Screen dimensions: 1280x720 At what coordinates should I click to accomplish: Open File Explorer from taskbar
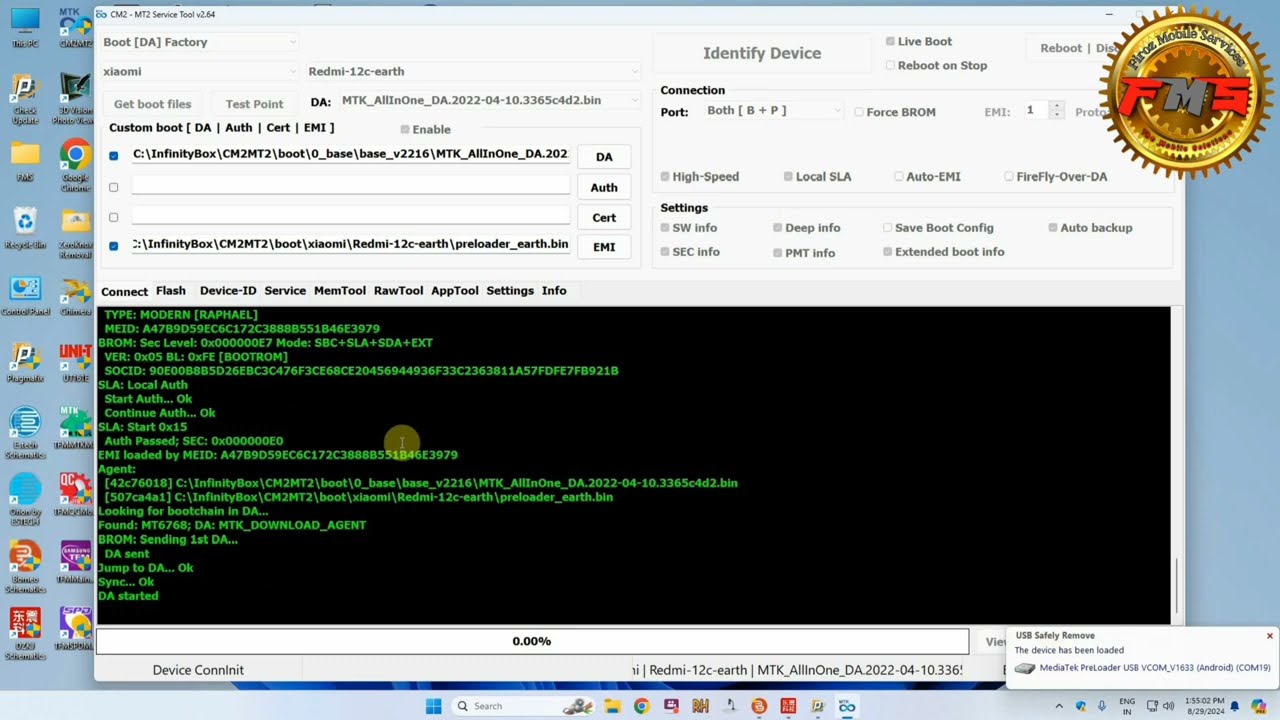(611, 706)
